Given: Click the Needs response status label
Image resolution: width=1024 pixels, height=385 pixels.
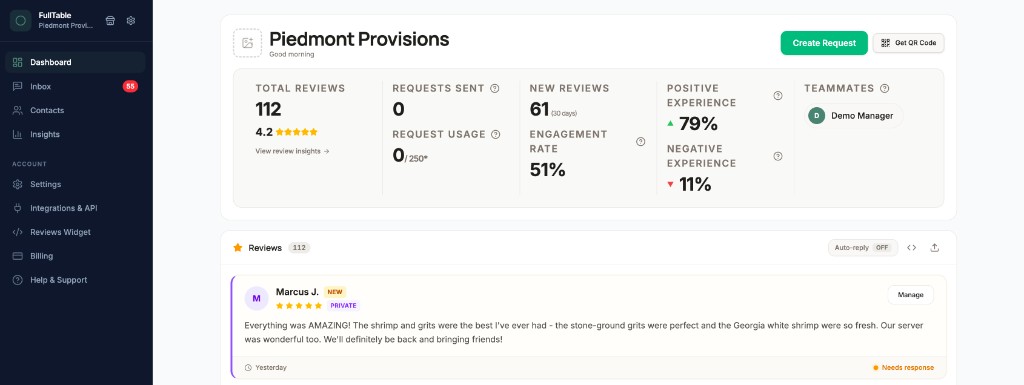Looking at the screenshot, I should coord(904,368).
